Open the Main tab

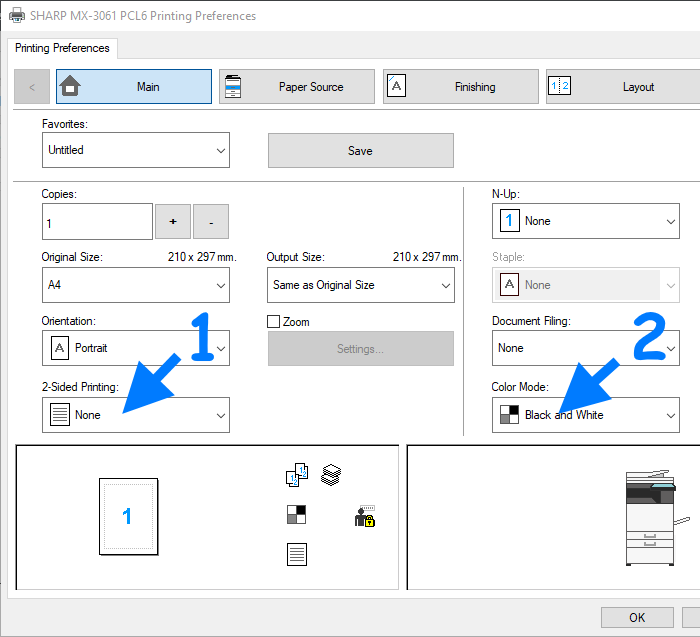click(x=134, y=87)
